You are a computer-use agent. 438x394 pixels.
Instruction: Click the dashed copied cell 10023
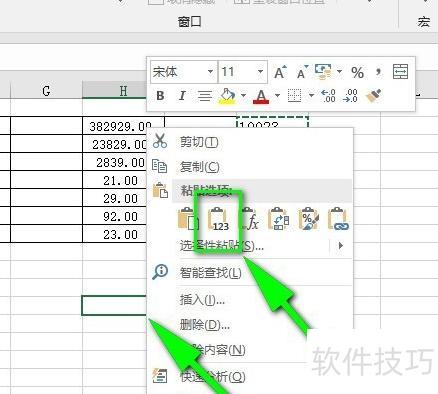click(x=272, y=122)
